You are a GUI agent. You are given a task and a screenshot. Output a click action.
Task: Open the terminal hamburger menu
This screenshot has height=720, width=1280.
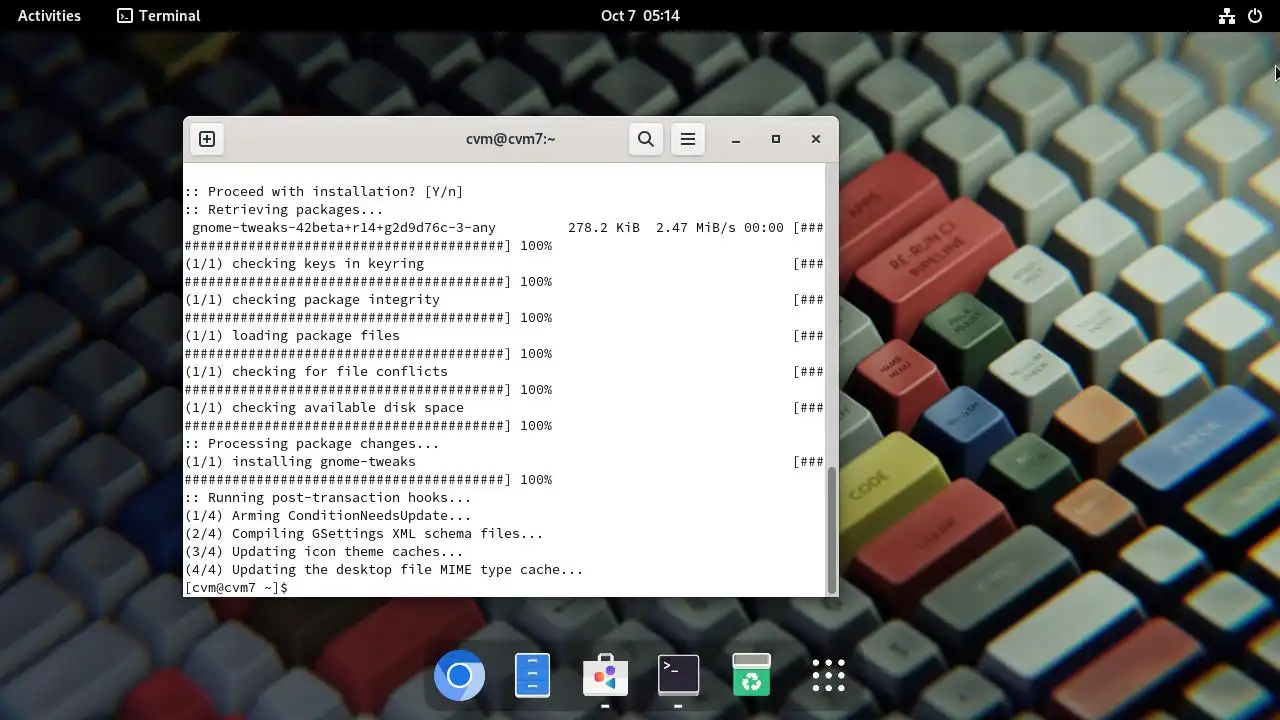click(x=688, y=139)
